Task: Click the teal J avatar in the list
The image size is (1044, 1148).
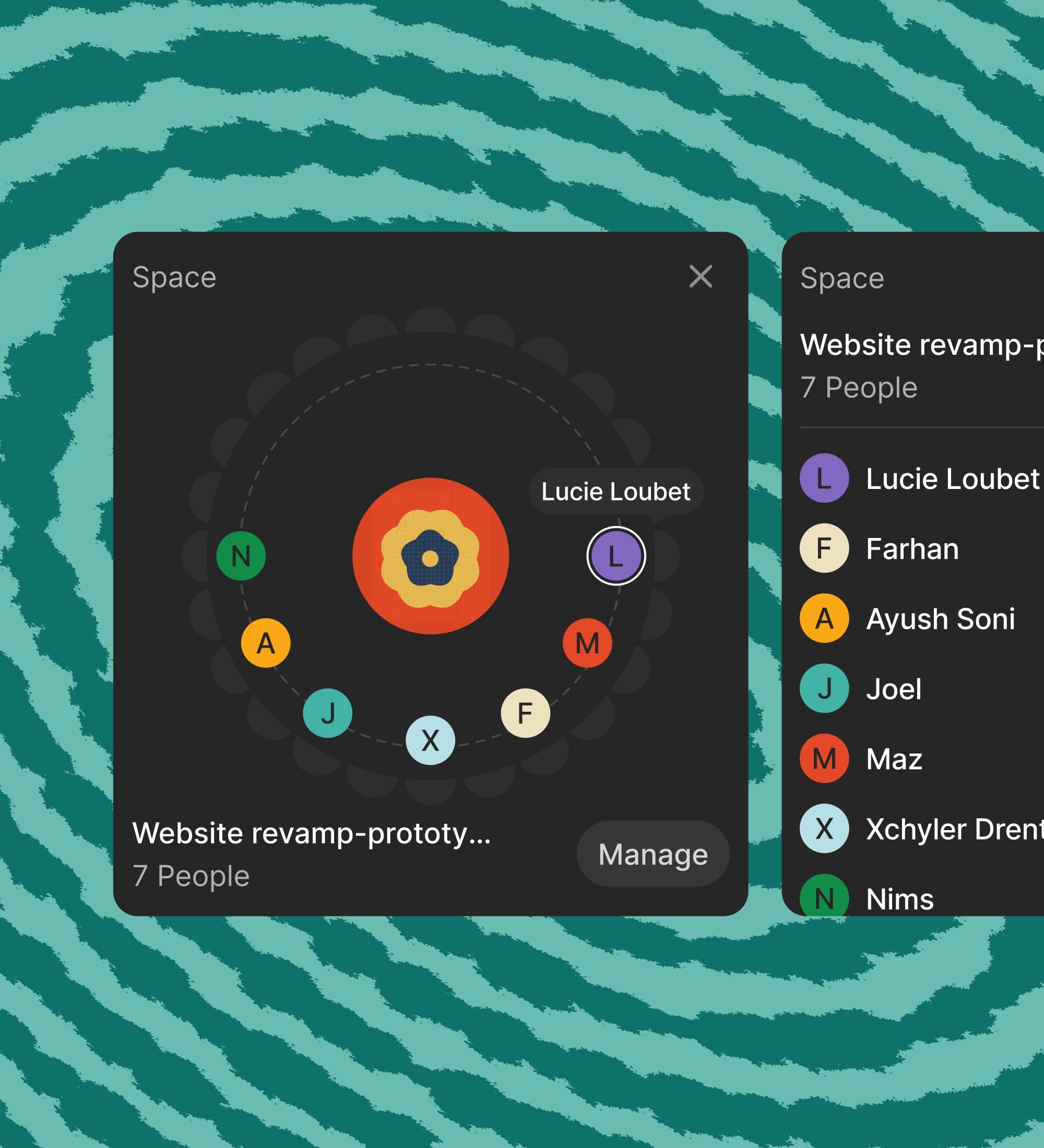Action: [x=824, y=688]
